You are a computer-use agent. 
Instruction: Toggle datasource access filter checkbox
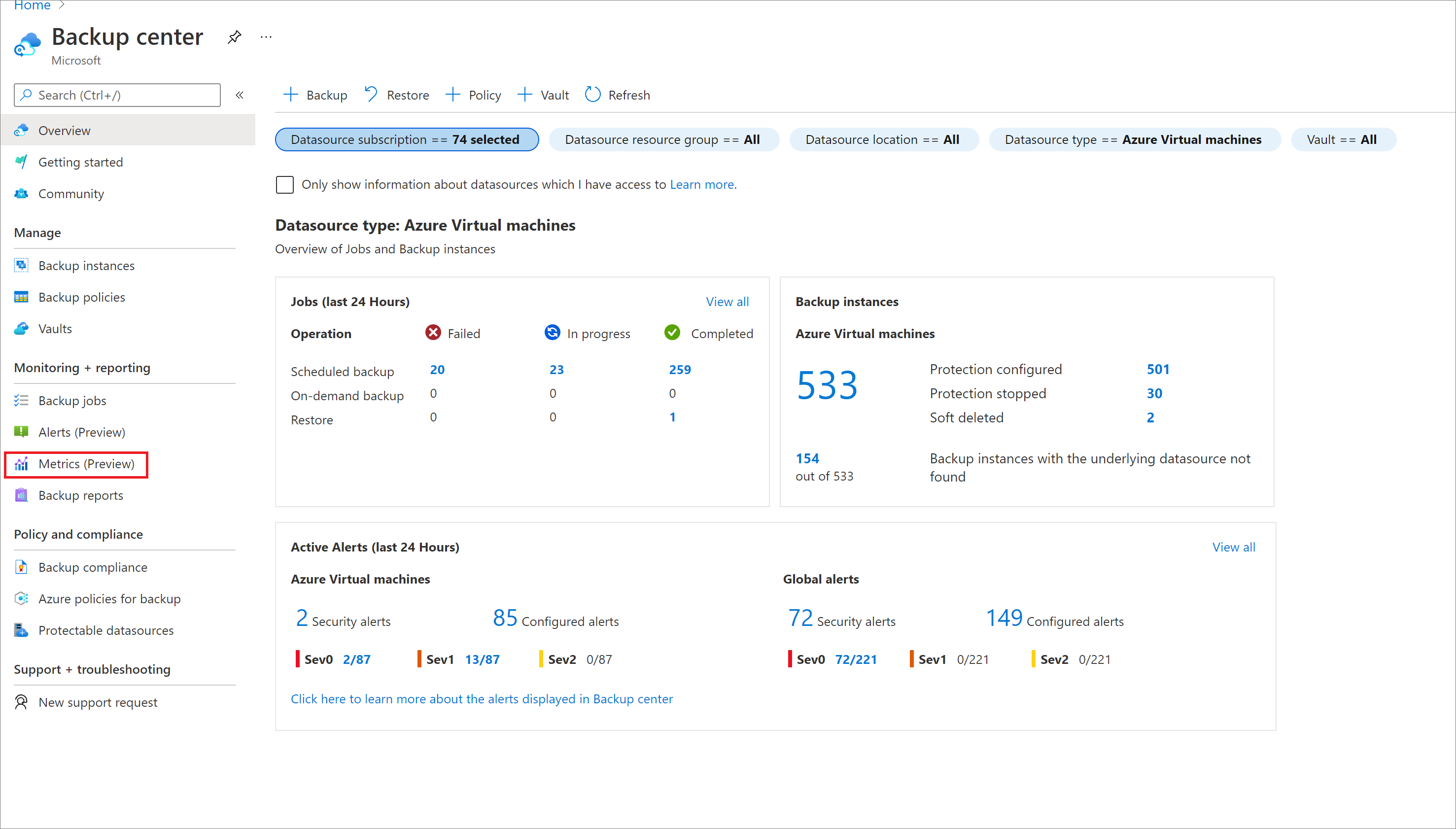(x=285, y=184)
